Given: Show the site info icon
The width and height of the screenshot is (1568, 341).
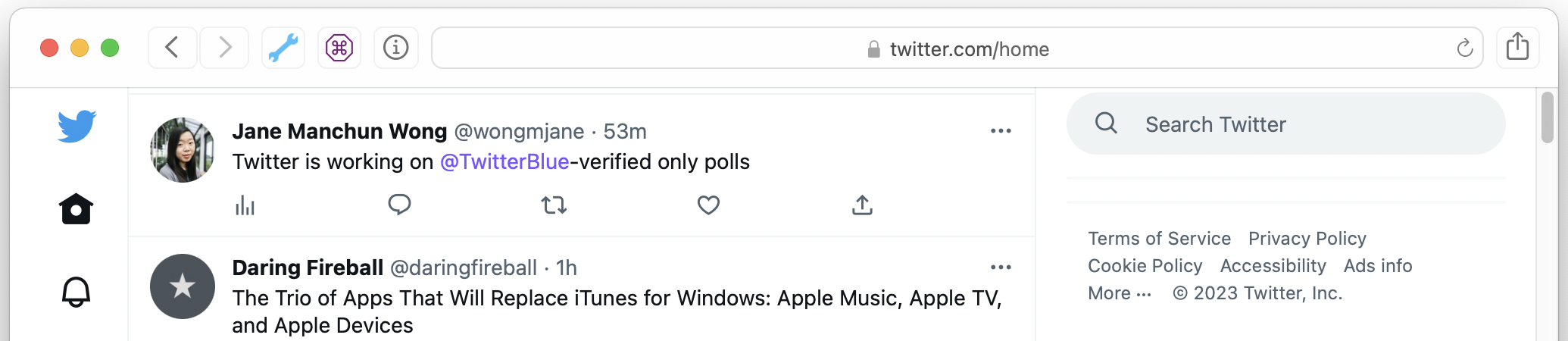Looking at the screenshot, I should pyautogui.click(x=395, y=48).
